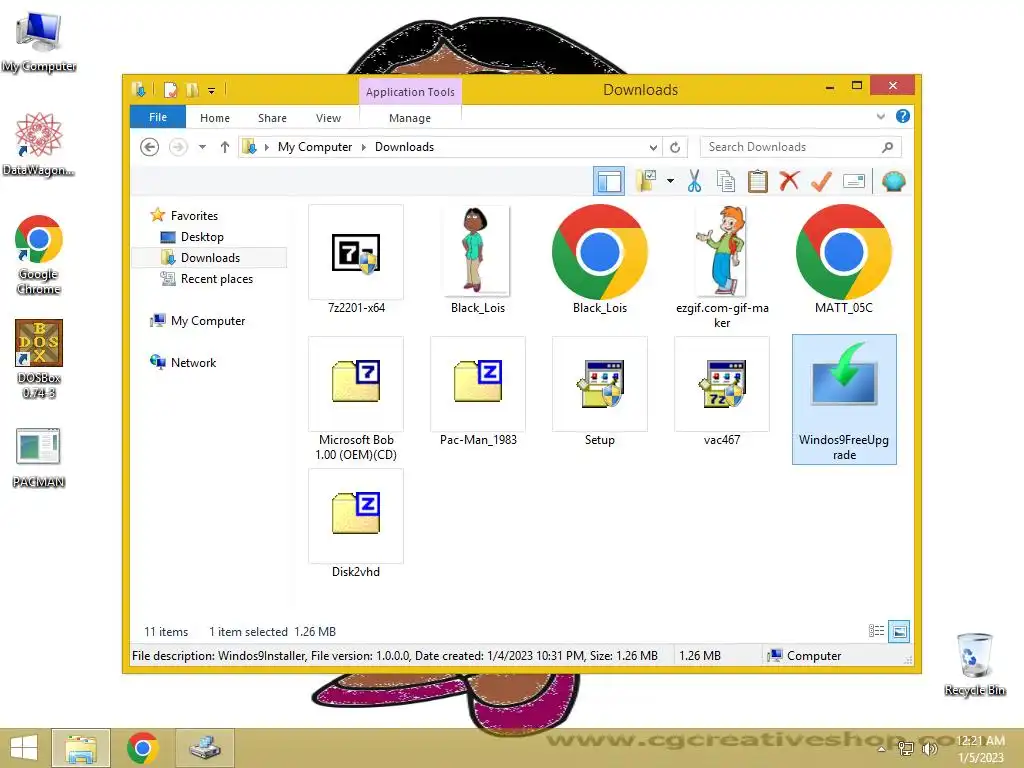Click the Application Tools contextual tab header
This screenshot has width=1024, height=768.
click(410, 91)
